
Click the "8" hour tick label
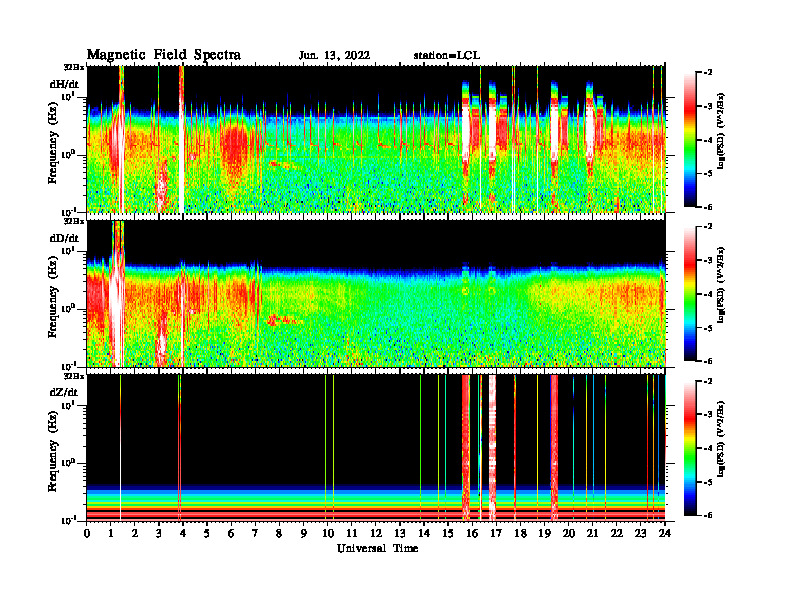pyautogui.click(x=279, y=533)
